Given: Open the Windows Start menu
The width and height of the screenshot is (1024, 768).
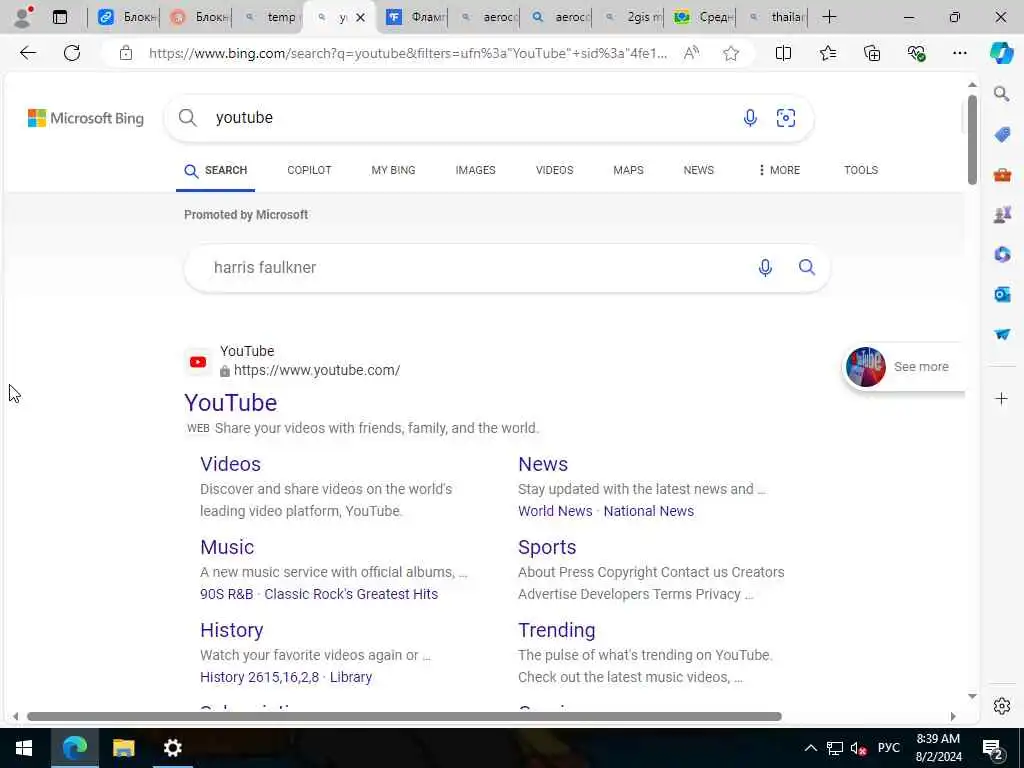Looking at the screenshot, I should tap(24, 748).
